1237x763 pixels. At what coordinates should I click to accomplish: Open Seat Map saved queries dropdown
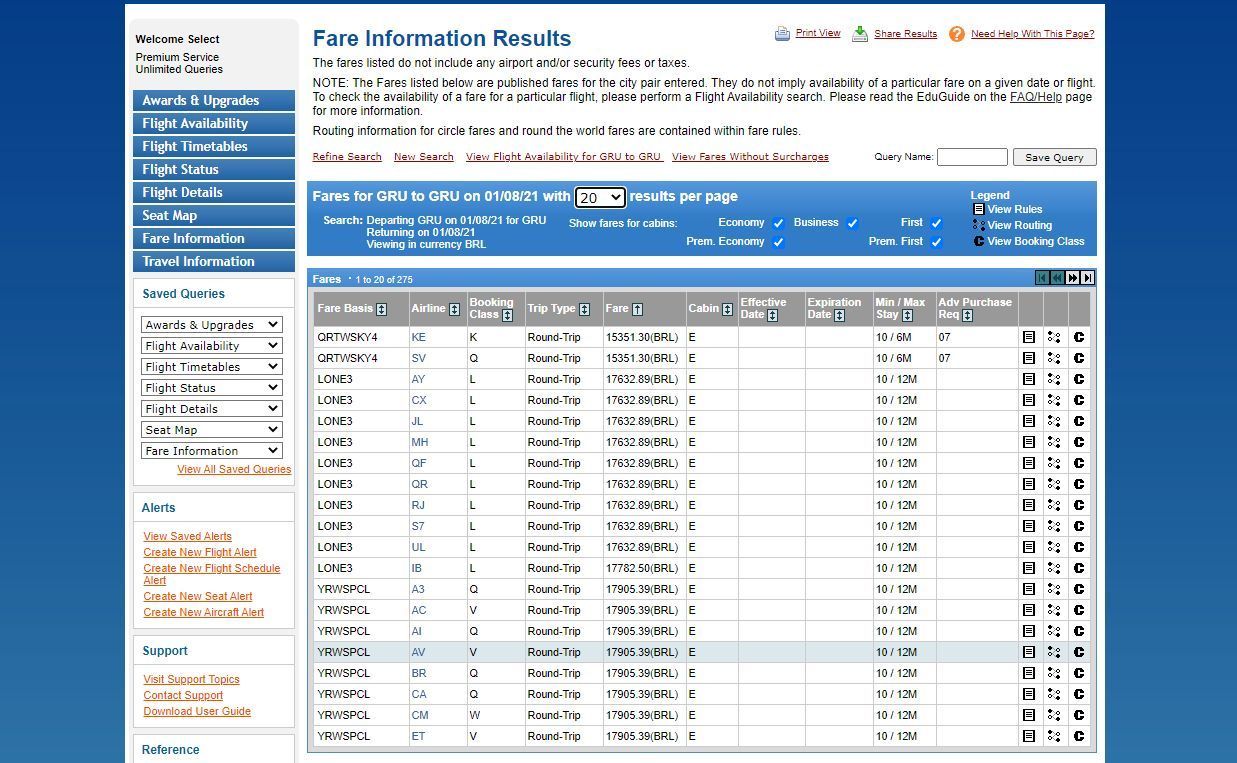click(212, 430)
